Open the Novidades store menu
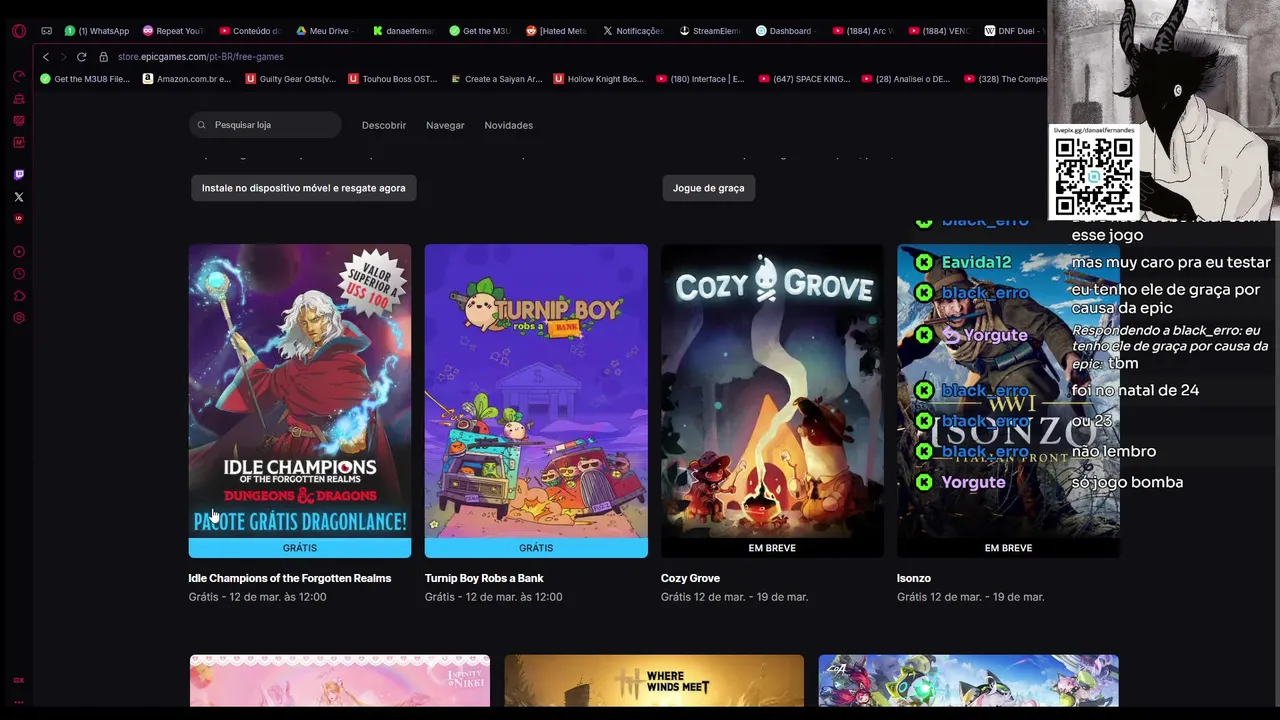 508,125
